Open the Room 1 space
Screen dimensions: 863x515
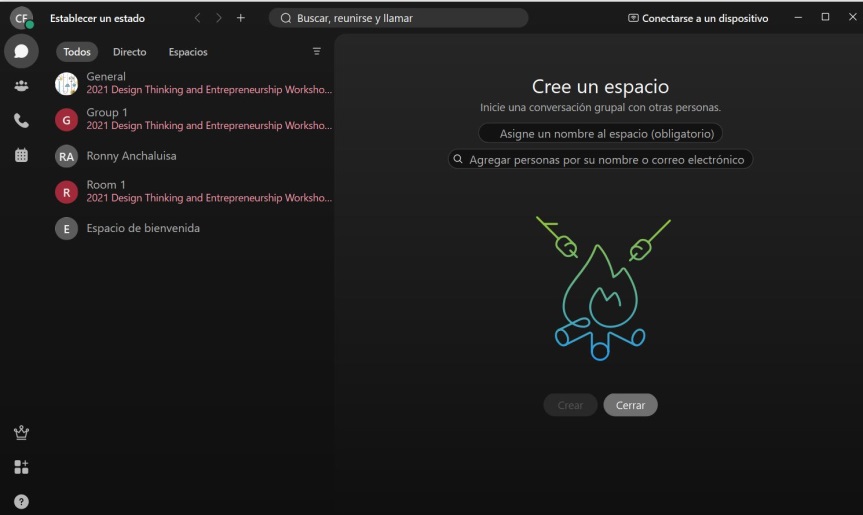[x=193, y=191]
